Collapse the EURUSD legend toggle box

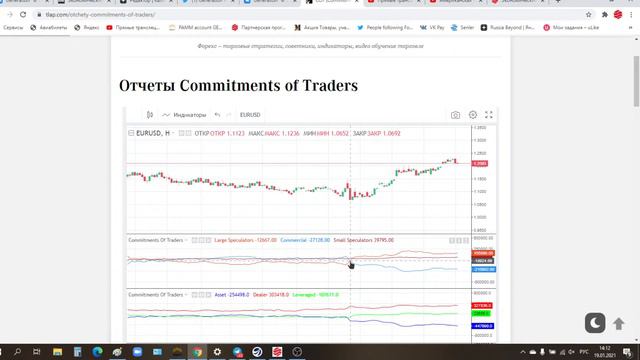pos(131,133)
